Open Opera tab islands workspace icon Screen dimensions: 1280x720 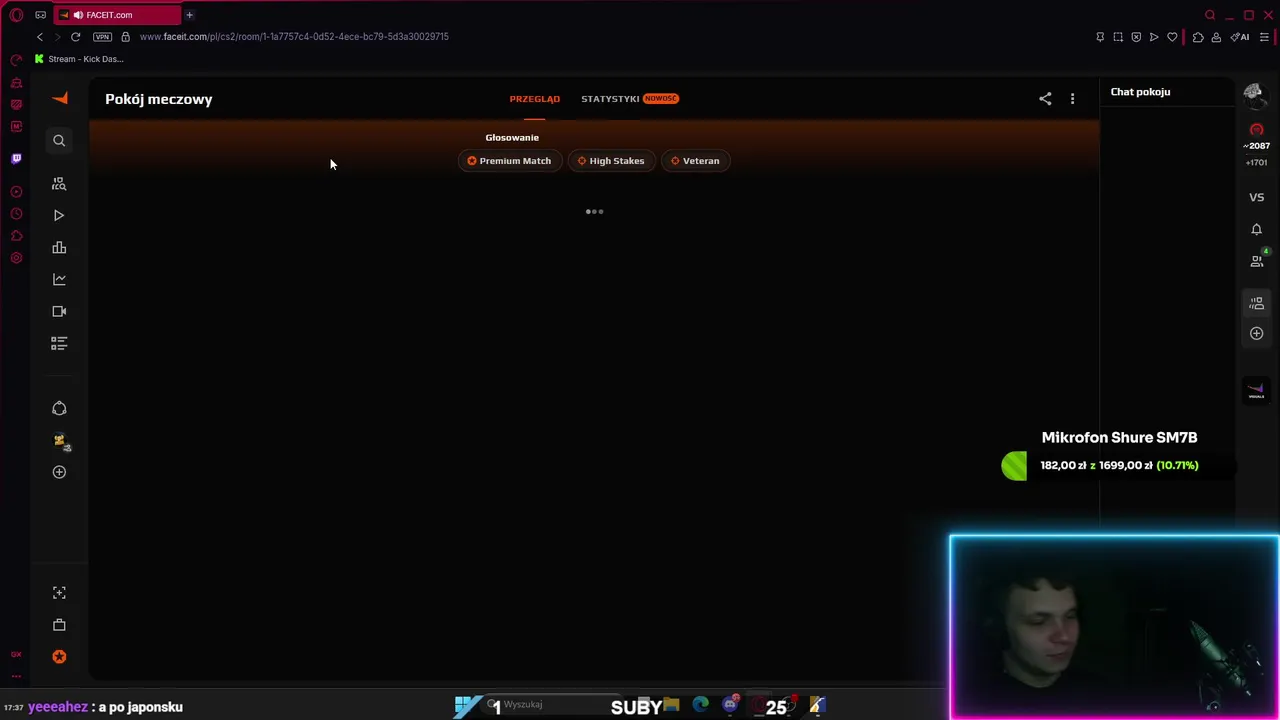40,15
